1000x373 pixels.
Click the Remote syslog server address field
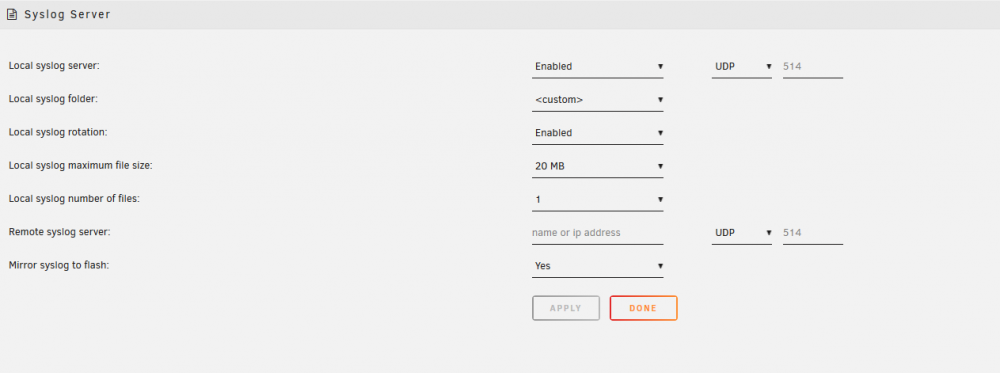(598, 233)
